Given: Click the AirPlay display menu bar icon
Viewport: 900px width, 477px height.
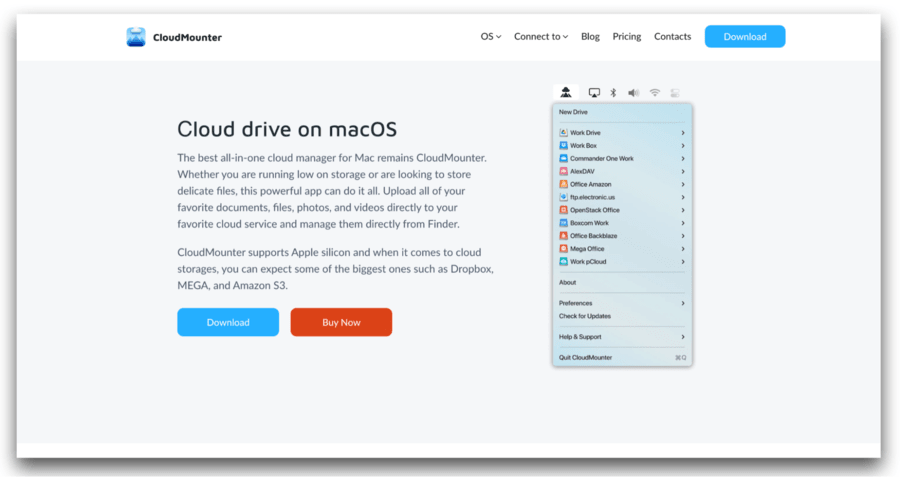Looking at the screenshot, I should point(594,92).
